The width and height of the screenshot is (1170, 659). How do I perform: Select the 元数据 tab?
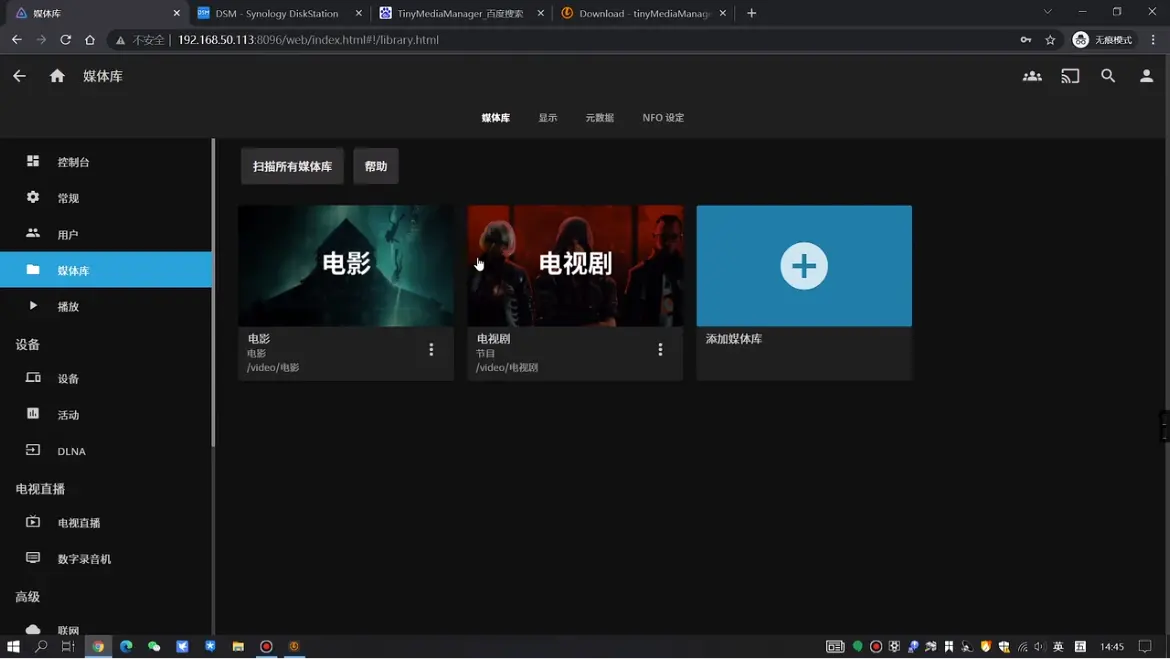600,118
